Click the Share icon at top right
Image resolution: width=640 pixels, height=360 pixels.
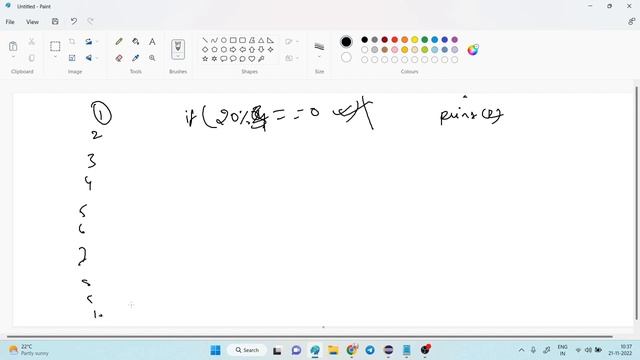[631, 22]
